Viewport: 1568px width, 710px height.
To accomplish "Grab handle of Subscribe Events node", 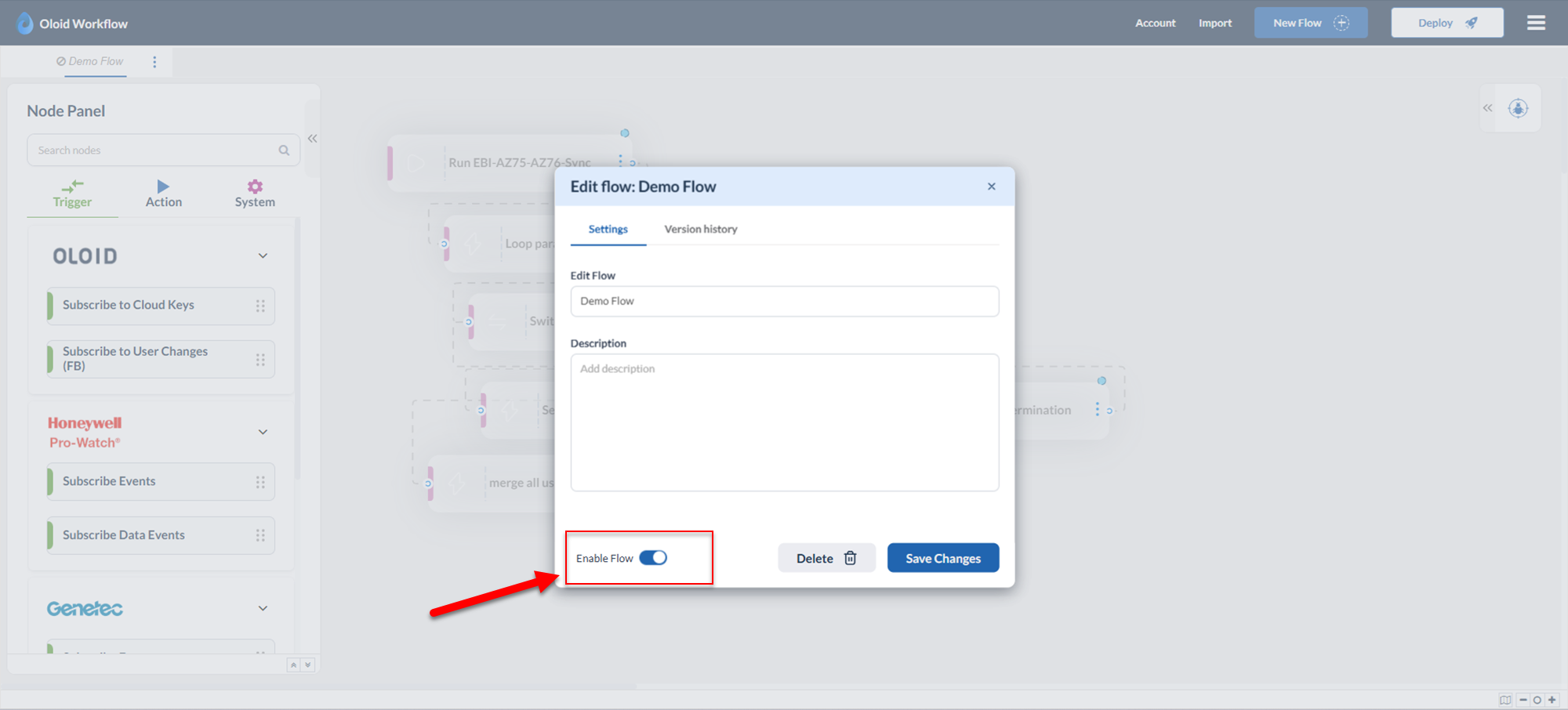I will [260, 482].
